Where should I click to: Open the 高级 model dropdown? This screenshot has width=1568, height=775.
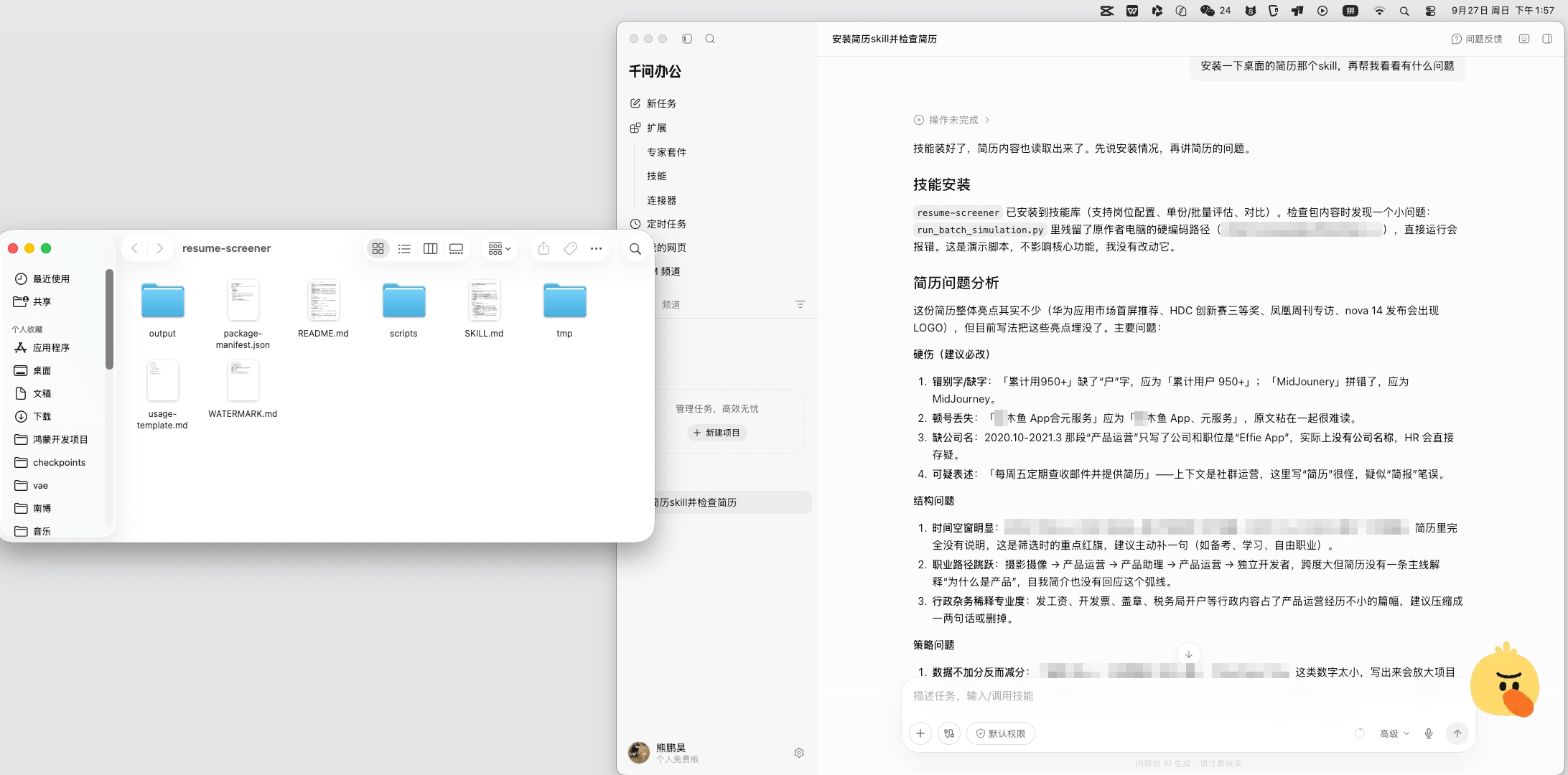click(1394, 733)
